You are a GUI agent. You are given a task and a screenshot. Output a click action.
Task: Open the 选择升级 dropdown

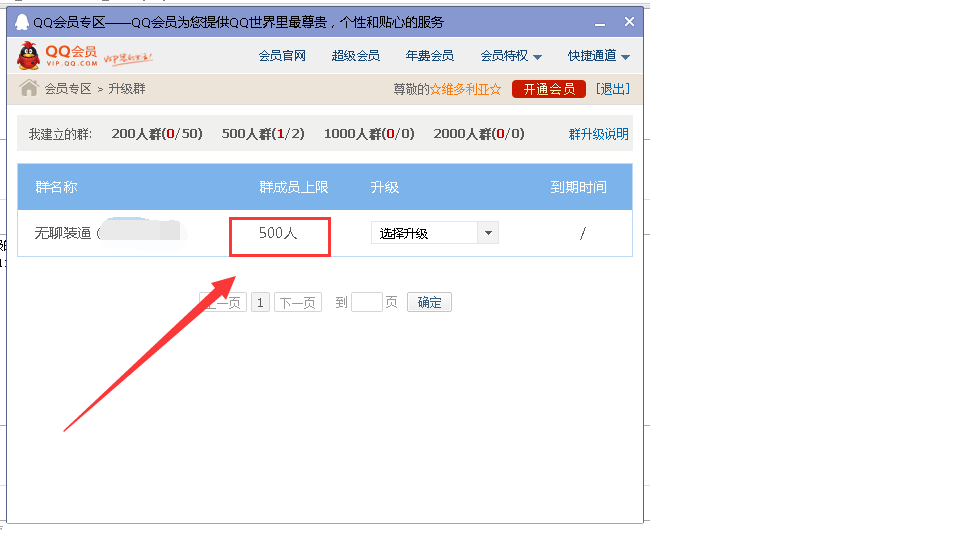click(435, 233)
